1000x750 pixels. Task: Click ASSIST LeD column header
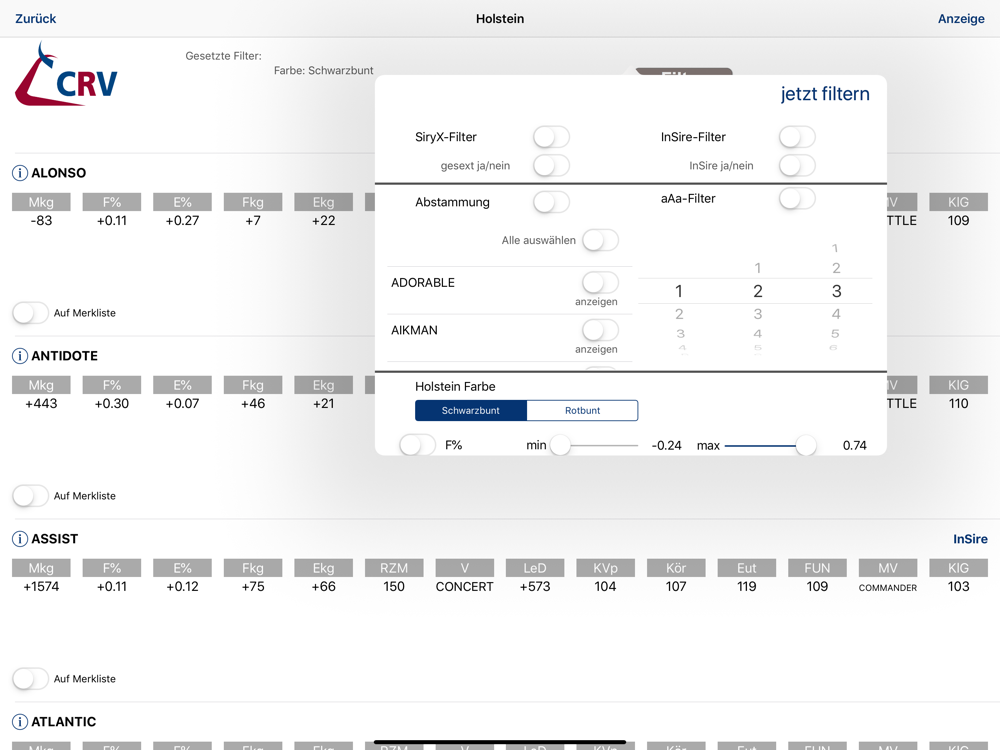click(535, 568)
